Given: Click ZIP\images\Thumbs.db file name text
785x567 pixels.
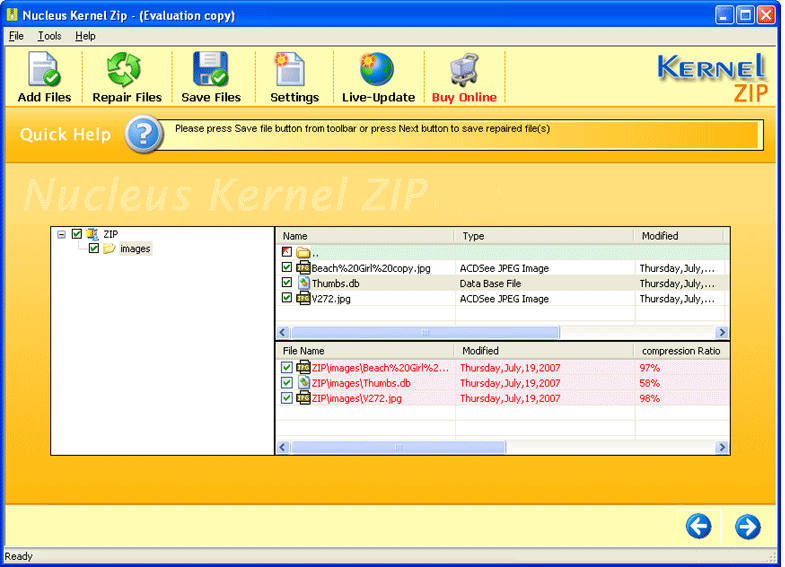Looking at the screenshot, I should pos(361,383).
